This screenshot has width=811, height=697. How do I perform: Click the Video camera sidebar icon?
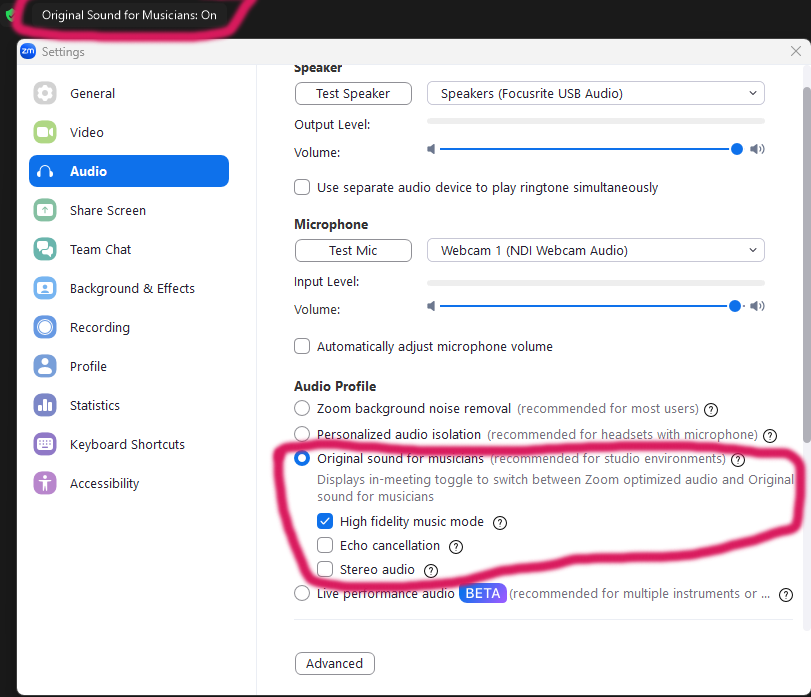45,132
